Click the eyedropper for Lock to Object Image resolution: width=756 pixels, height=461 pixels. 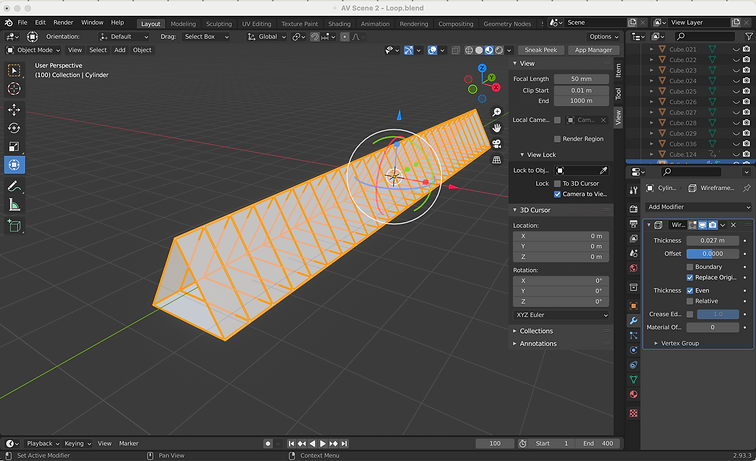point(603,171)
